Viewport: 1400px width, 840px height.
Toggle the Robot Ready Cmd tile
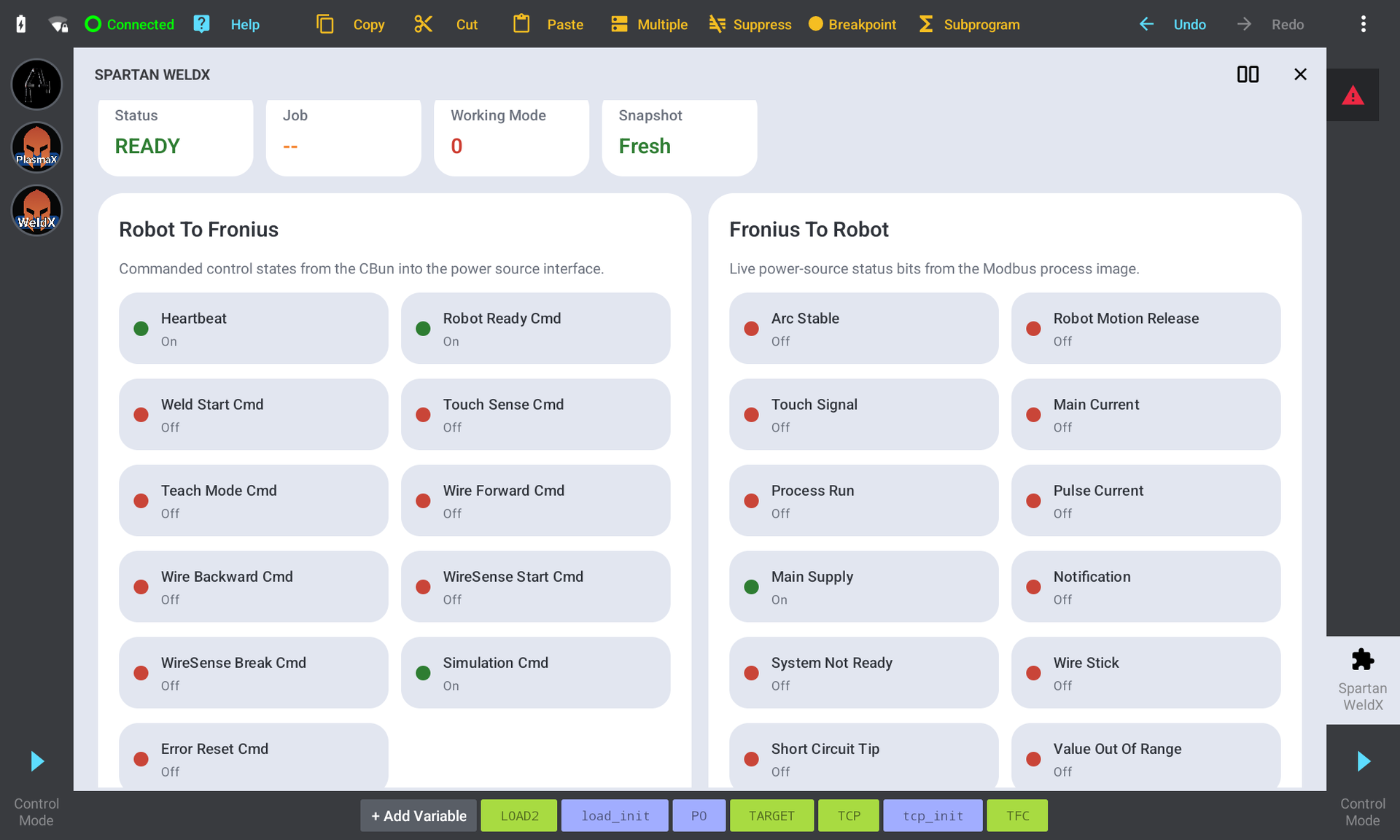click(x=535, y=328)
